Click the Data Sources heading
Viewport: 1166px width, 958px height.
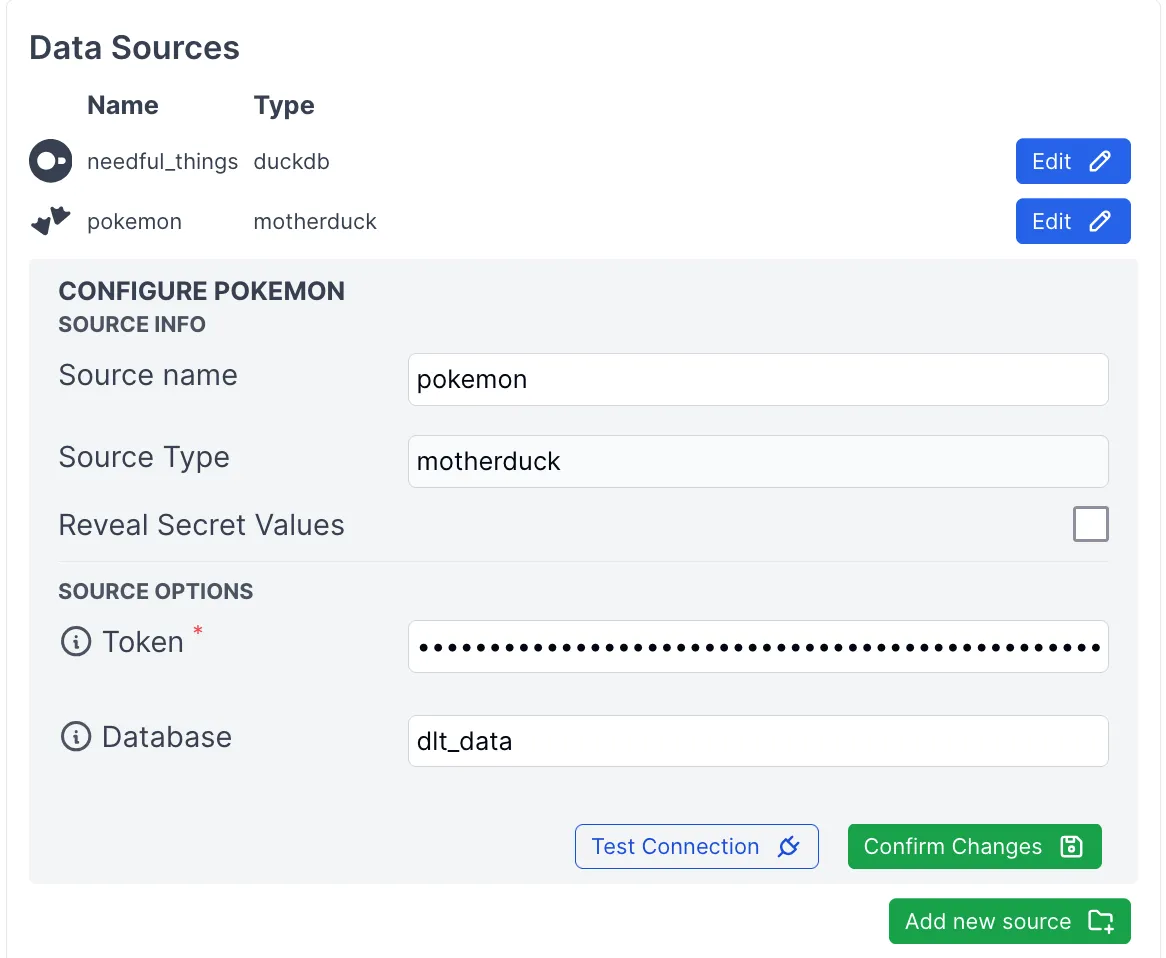[135, 48]
